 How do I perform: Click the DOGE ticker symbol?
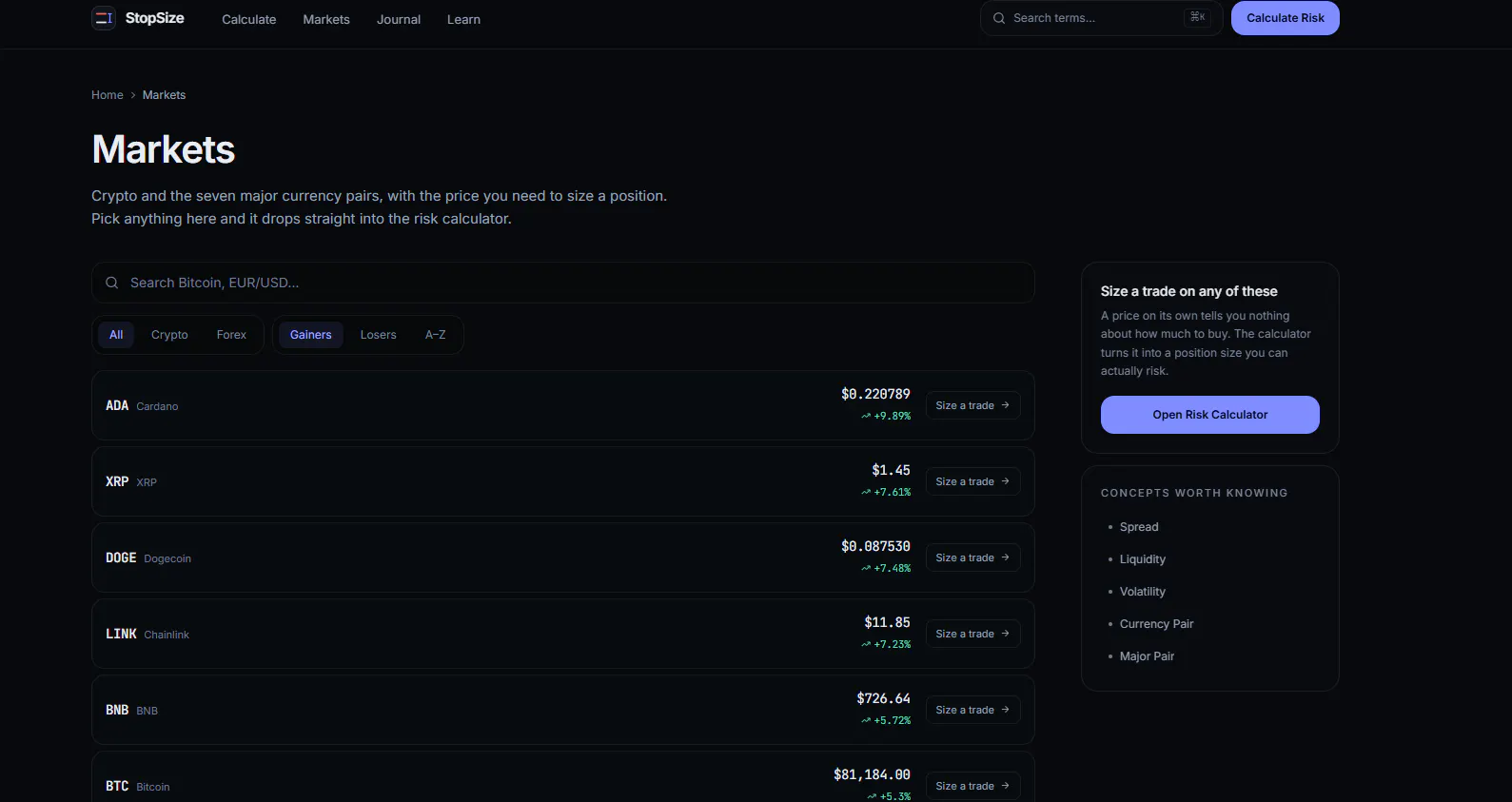point(121,557)
